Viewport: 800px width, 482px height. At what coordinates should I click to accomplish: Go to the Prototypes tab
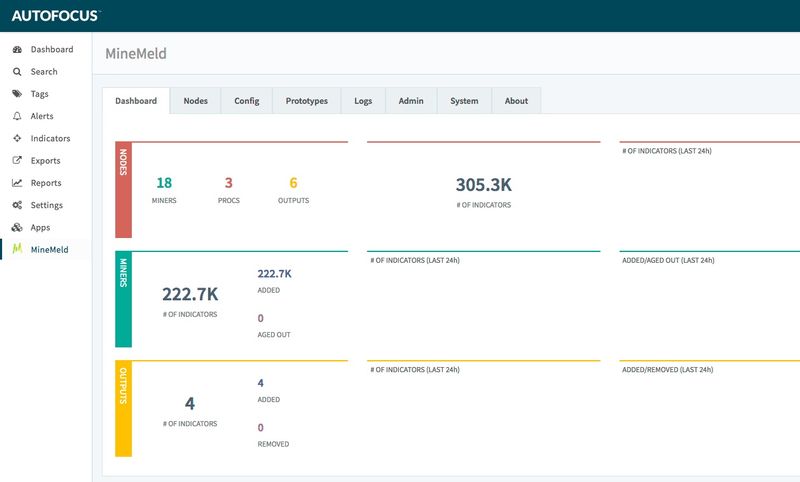pyautogui.click(x=306, y=101)
